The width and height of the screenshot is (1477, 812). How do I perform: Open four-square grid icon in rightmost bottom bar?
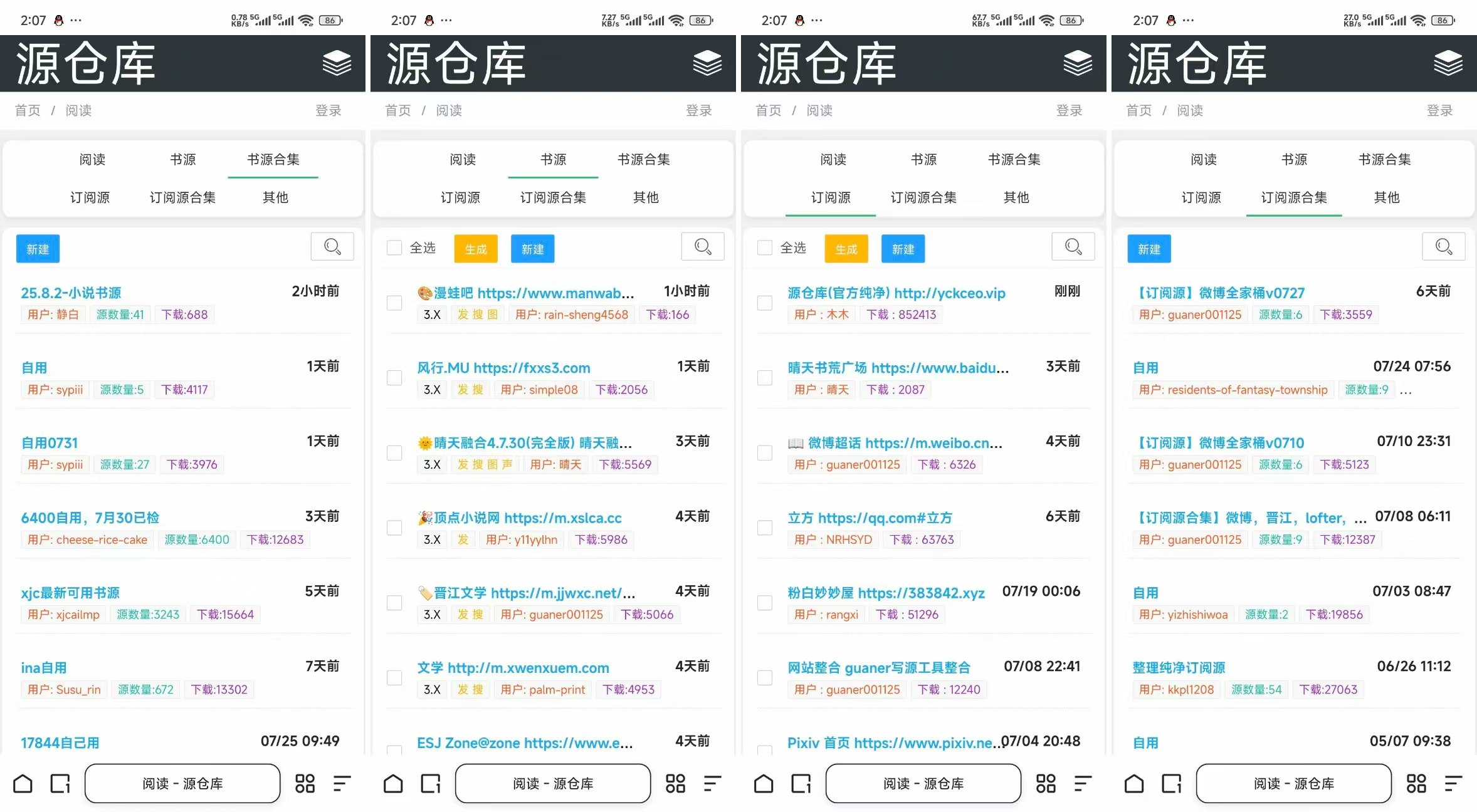(1416, 783)
